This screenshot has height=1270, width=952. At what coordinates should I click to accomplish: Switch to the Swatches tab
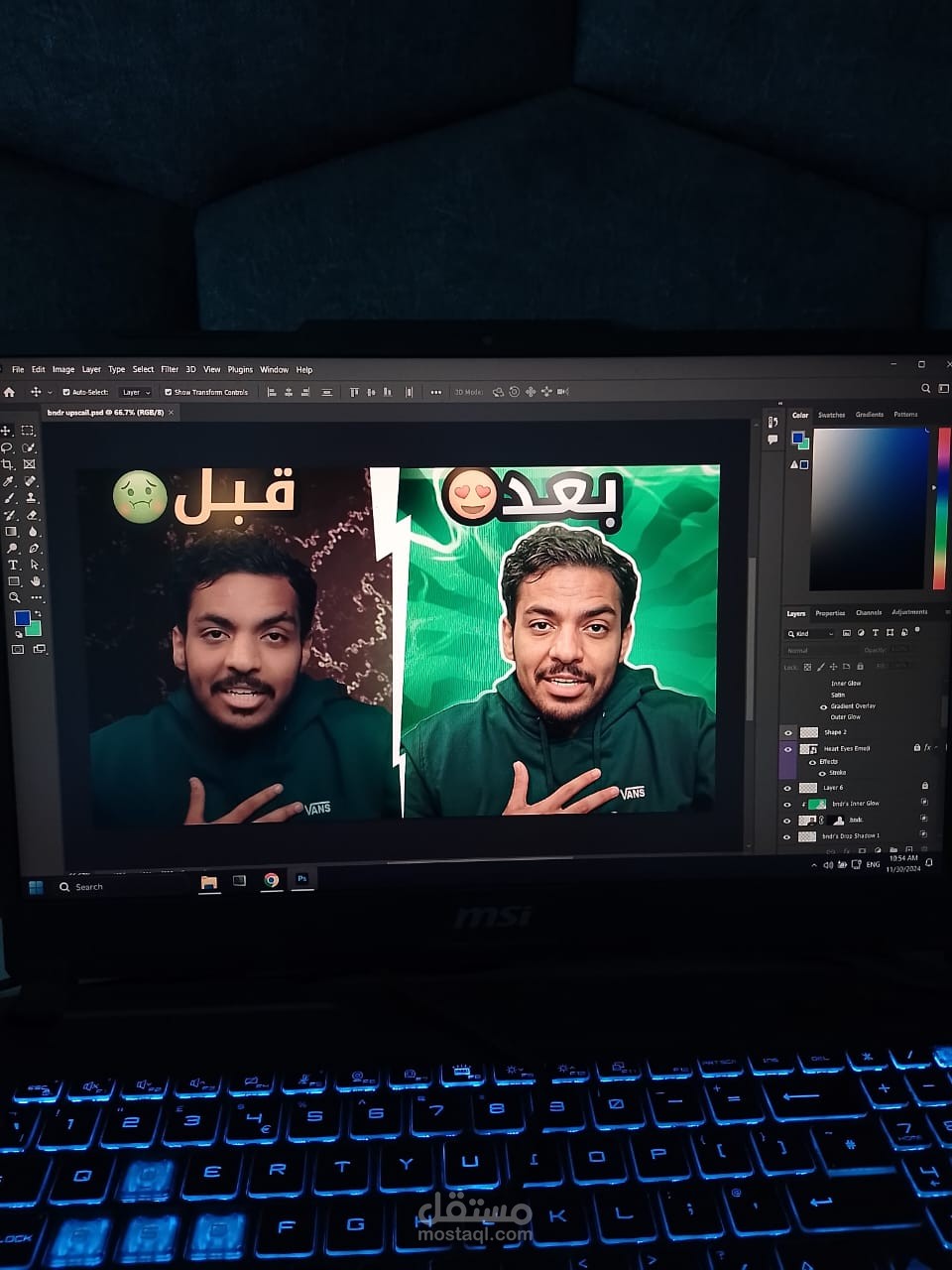pyautogui.click(x=831, y=415)
